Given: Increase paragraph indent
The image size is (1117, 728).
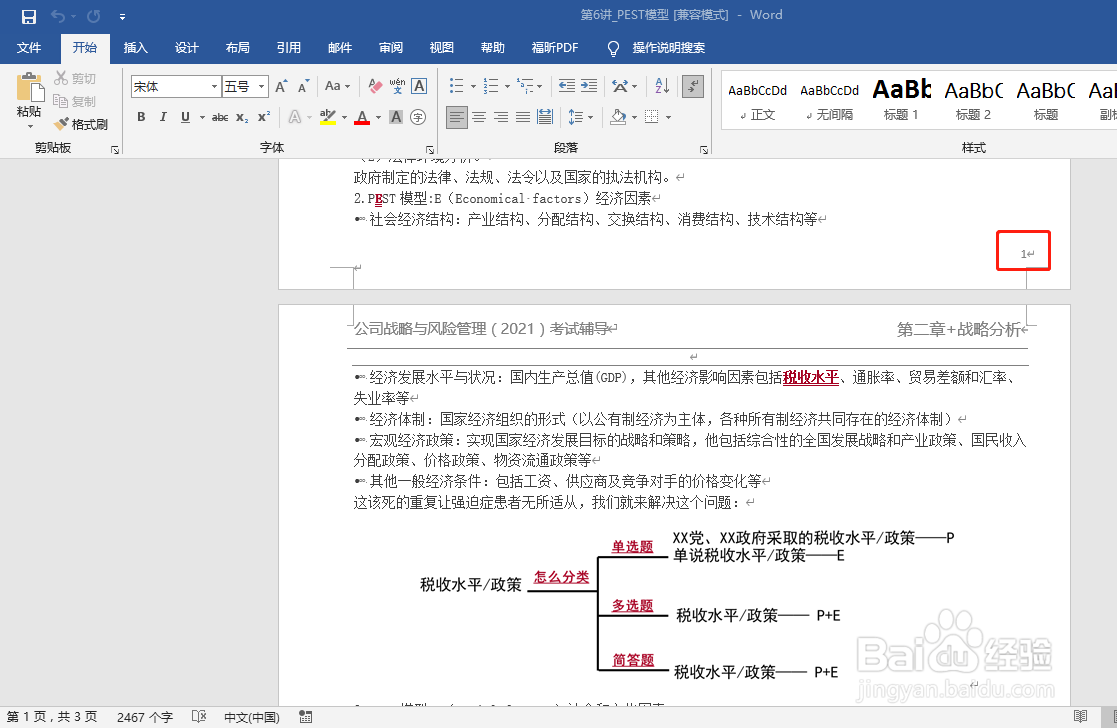Looking at the screenshot, I should point(589,86).
